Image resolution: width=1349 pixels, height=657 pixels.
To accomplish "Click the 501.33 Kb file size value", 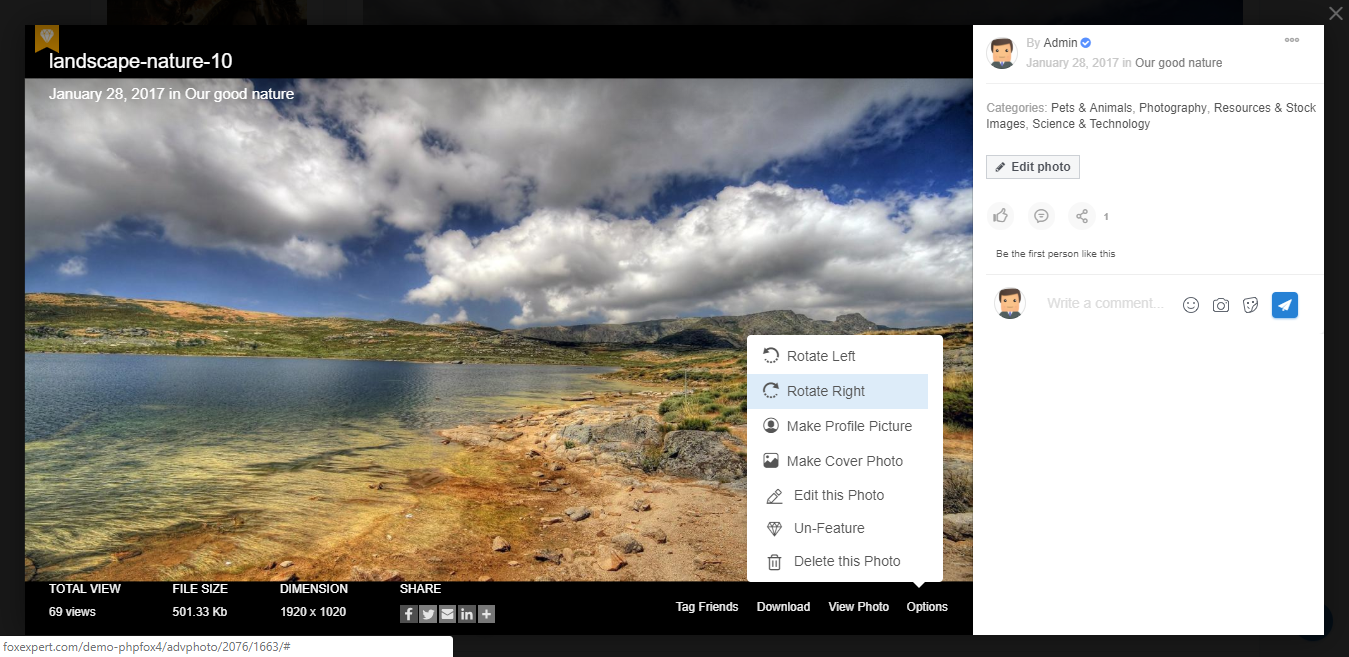I will pyautogui.click(x=200, y=611).
